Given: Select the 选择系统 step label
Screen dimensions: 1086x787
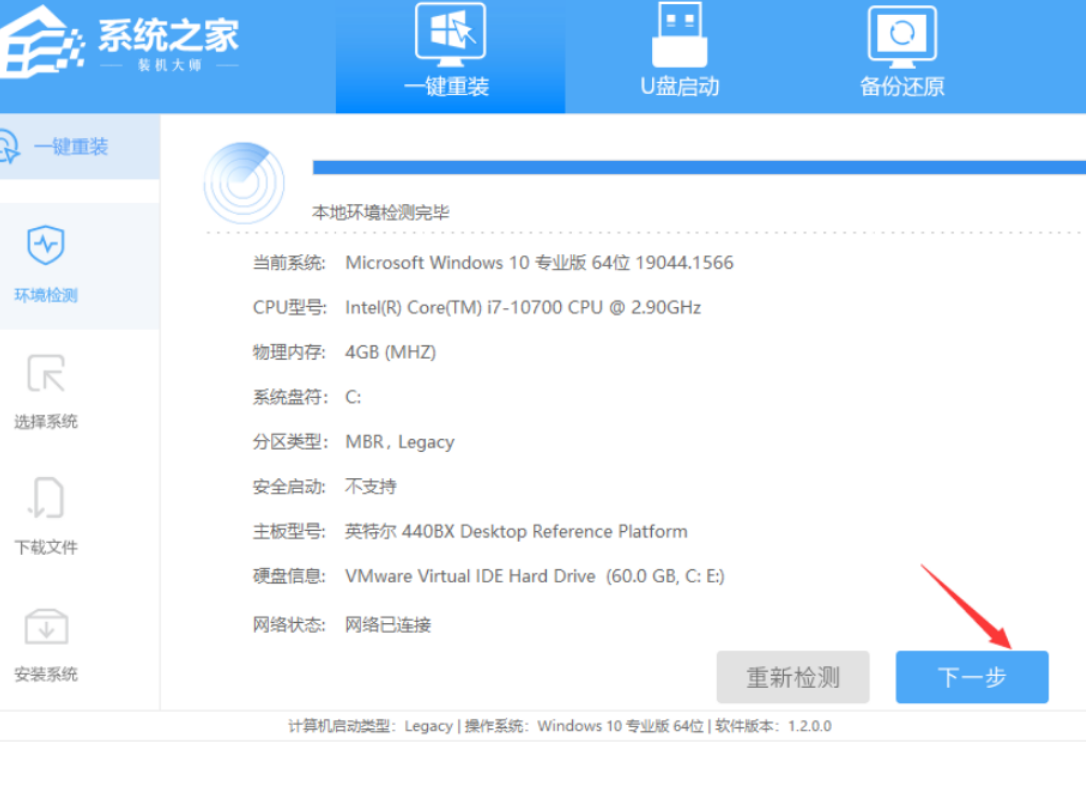Looking at the screenshot, I should (46, 421).
